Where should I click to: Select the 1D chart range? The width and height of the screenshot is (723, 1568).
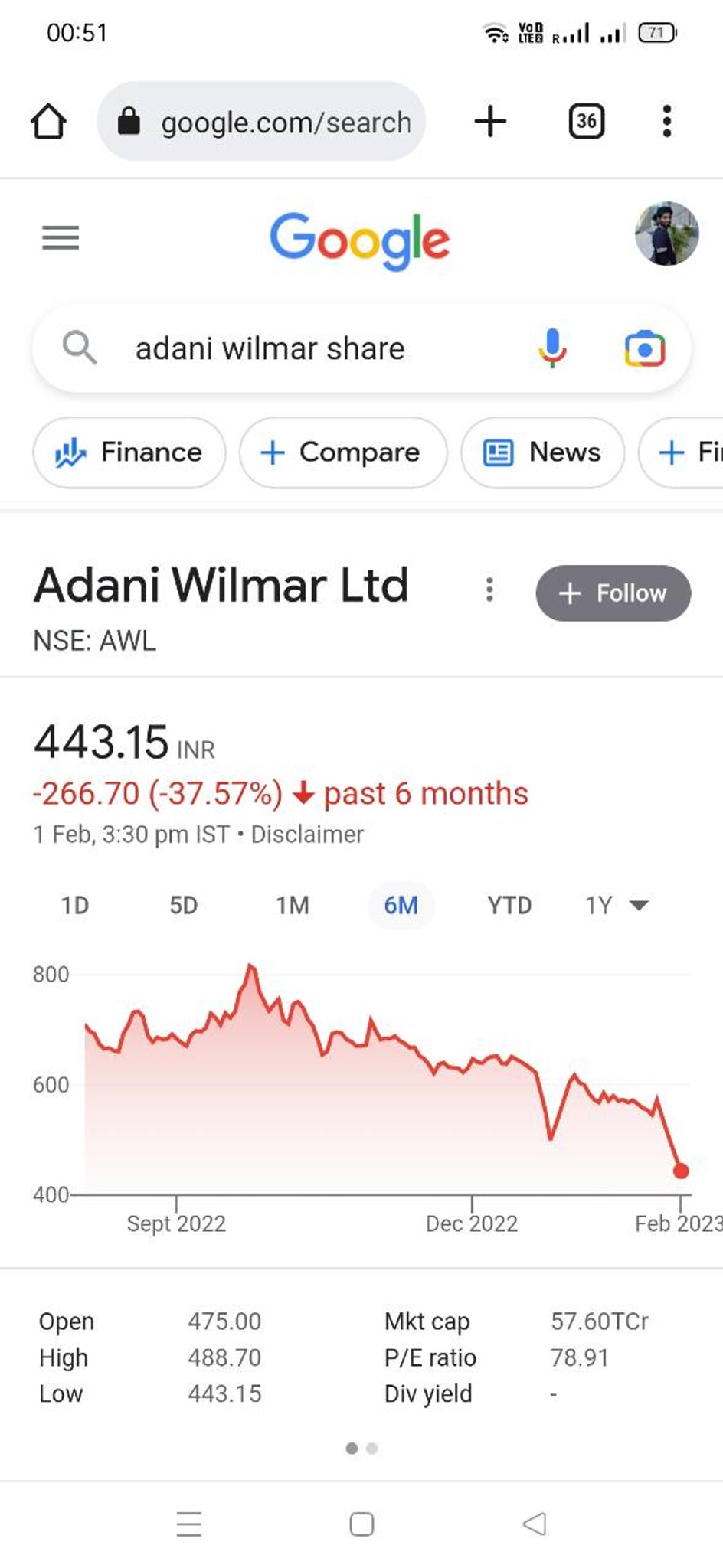(75, 906)
